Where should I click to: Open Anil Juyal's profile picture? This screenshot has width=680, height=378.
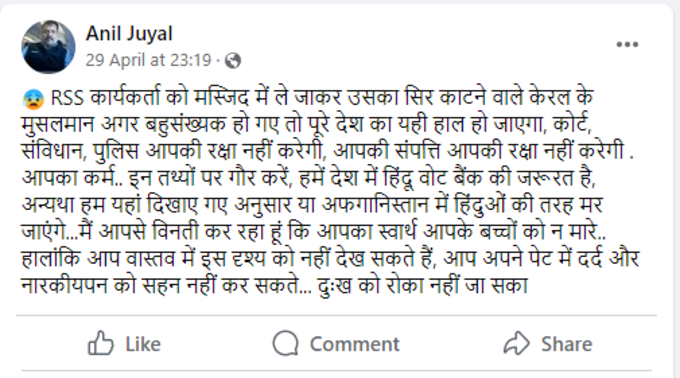(x=48, y=47)
